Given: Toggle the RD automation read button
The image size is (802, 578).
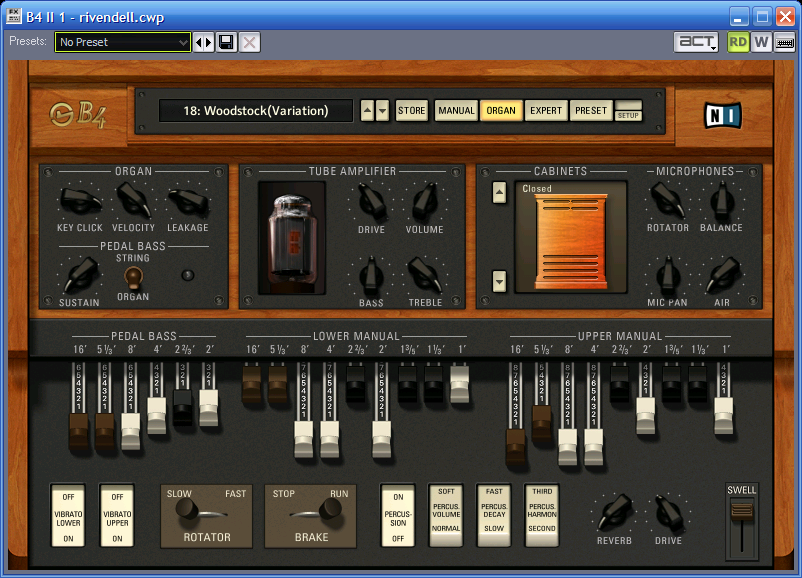Looking at the screenshot, I should 738,42.
